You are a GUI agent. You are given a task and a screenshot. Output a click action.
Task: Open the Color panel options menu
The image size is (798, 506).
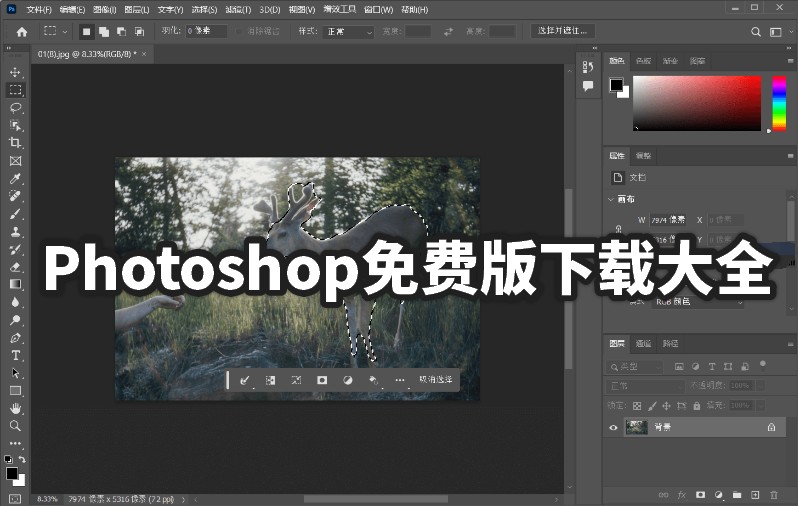pyautogui.click(x=791, y=61)
